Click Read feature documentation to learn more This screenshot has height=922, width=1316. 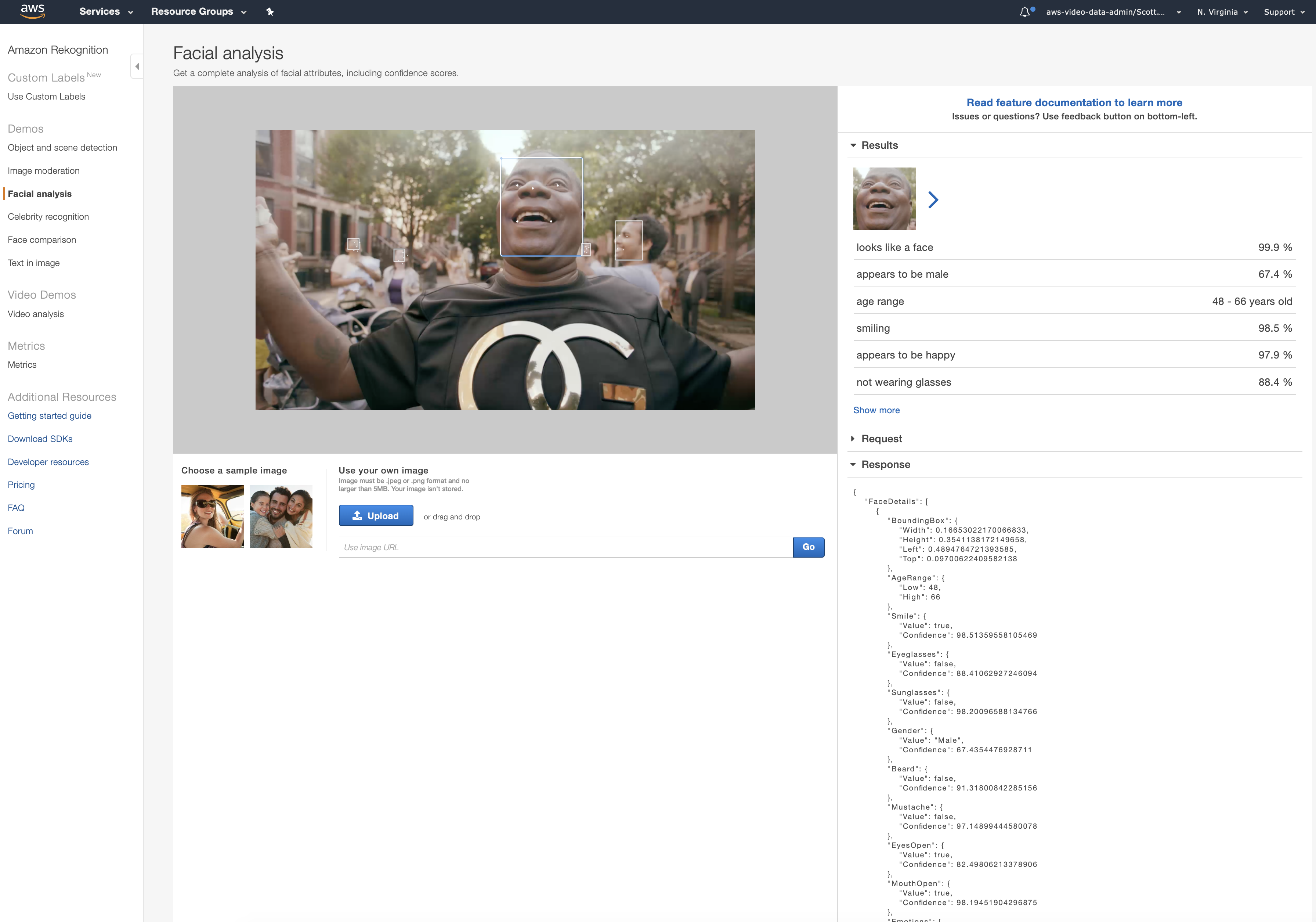point(1074,102)
